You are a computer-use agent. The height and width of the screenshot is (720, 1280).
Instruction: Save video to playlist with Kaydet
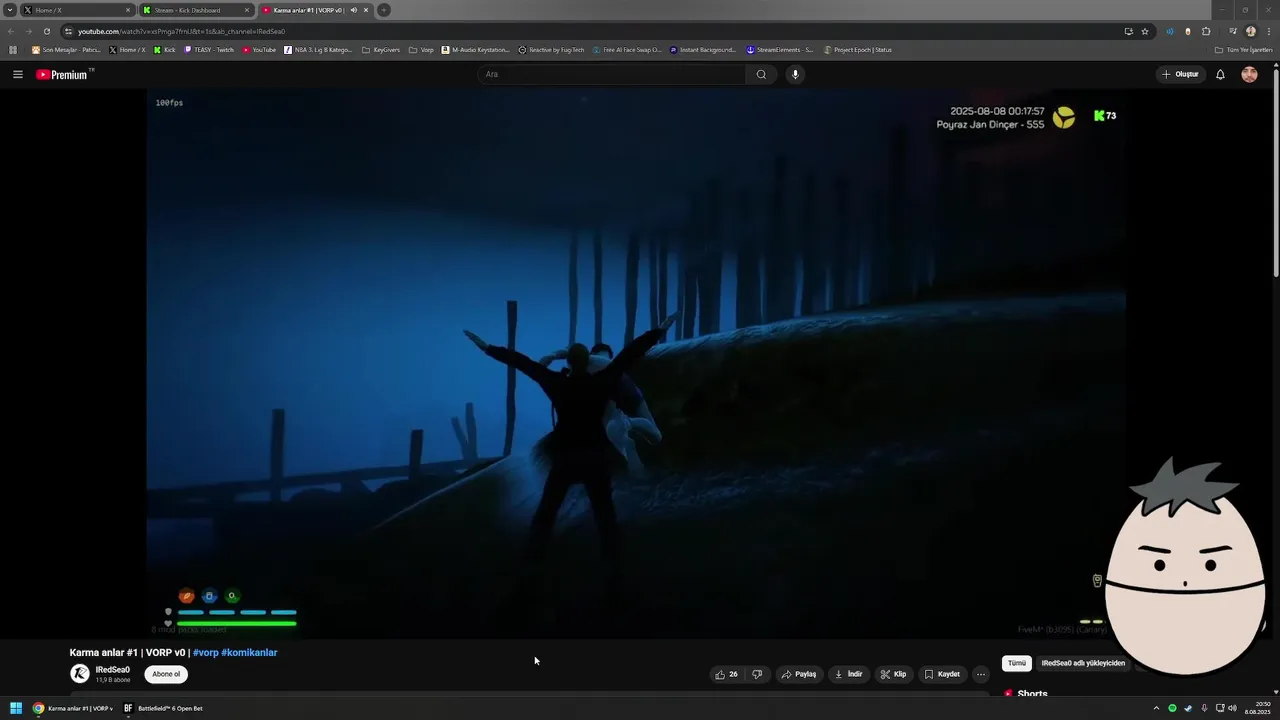[942, 674]
